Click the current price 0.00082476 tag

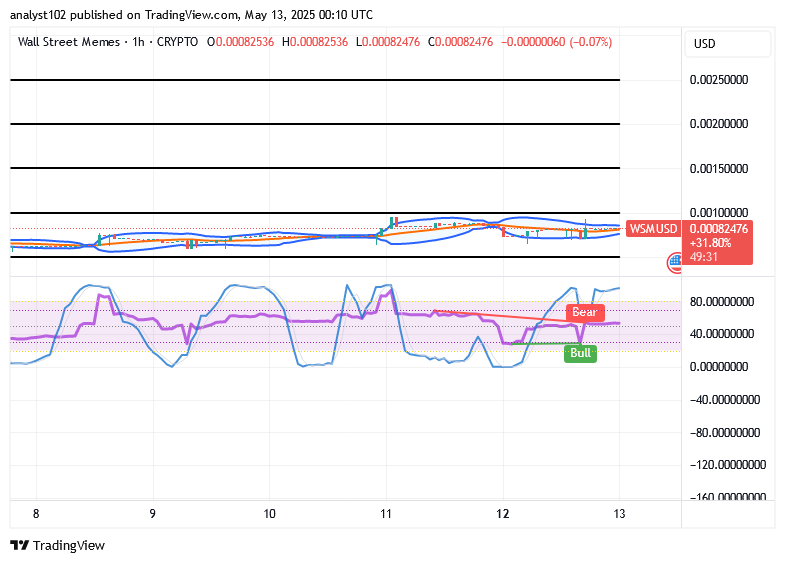tap(719, 229)
